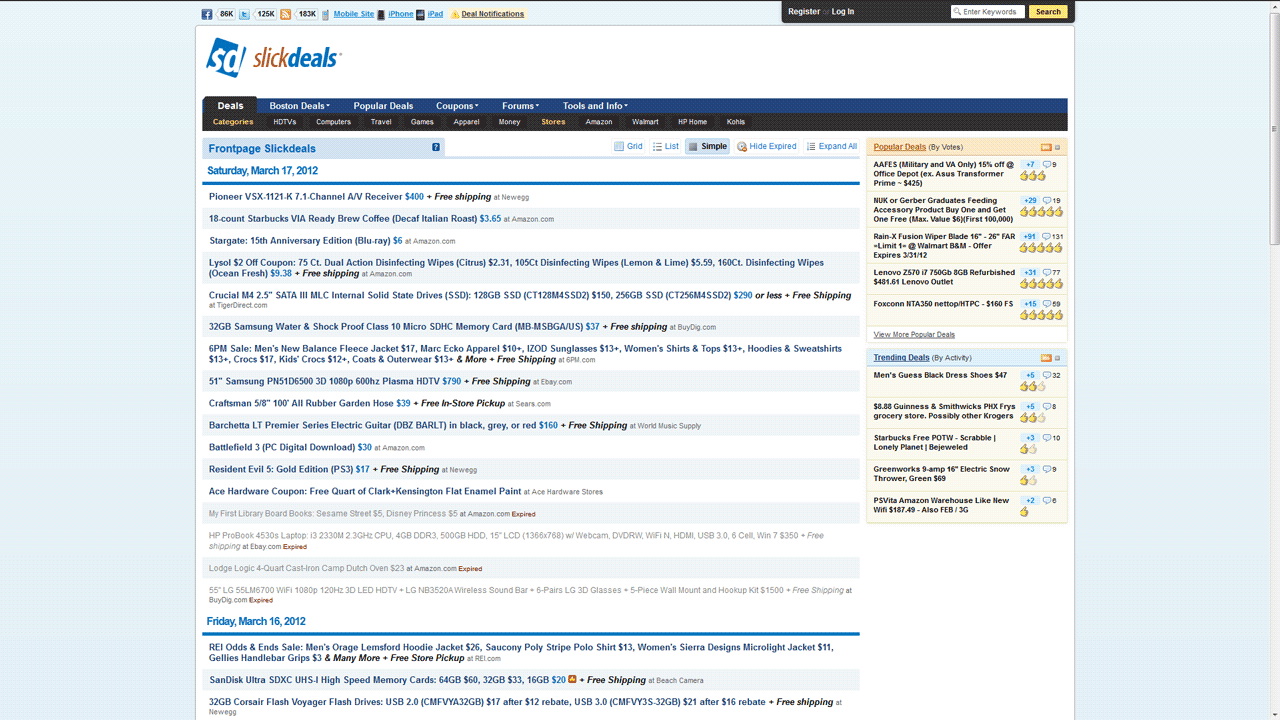This screenshot has height=720, width=1280.
Task: Click the Register link
Action: coord(804,12)
